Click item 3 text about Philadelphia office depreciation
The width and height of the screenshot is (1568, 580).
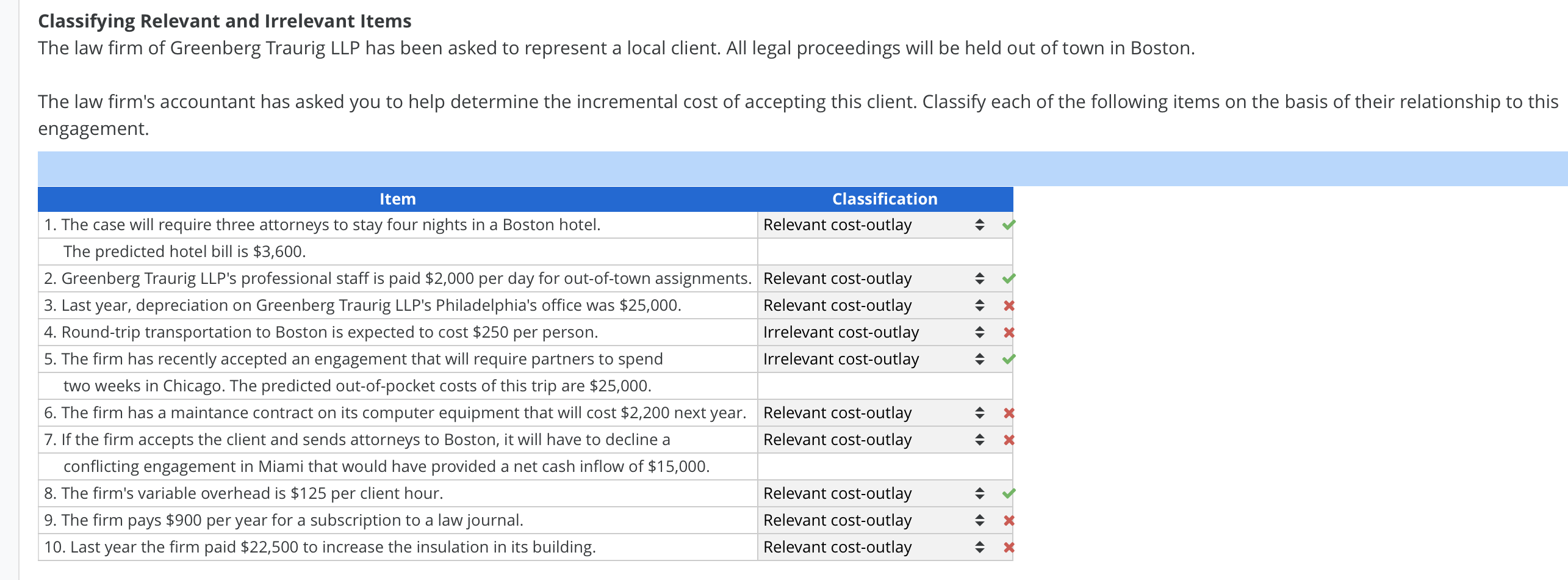tap(362, 305)
